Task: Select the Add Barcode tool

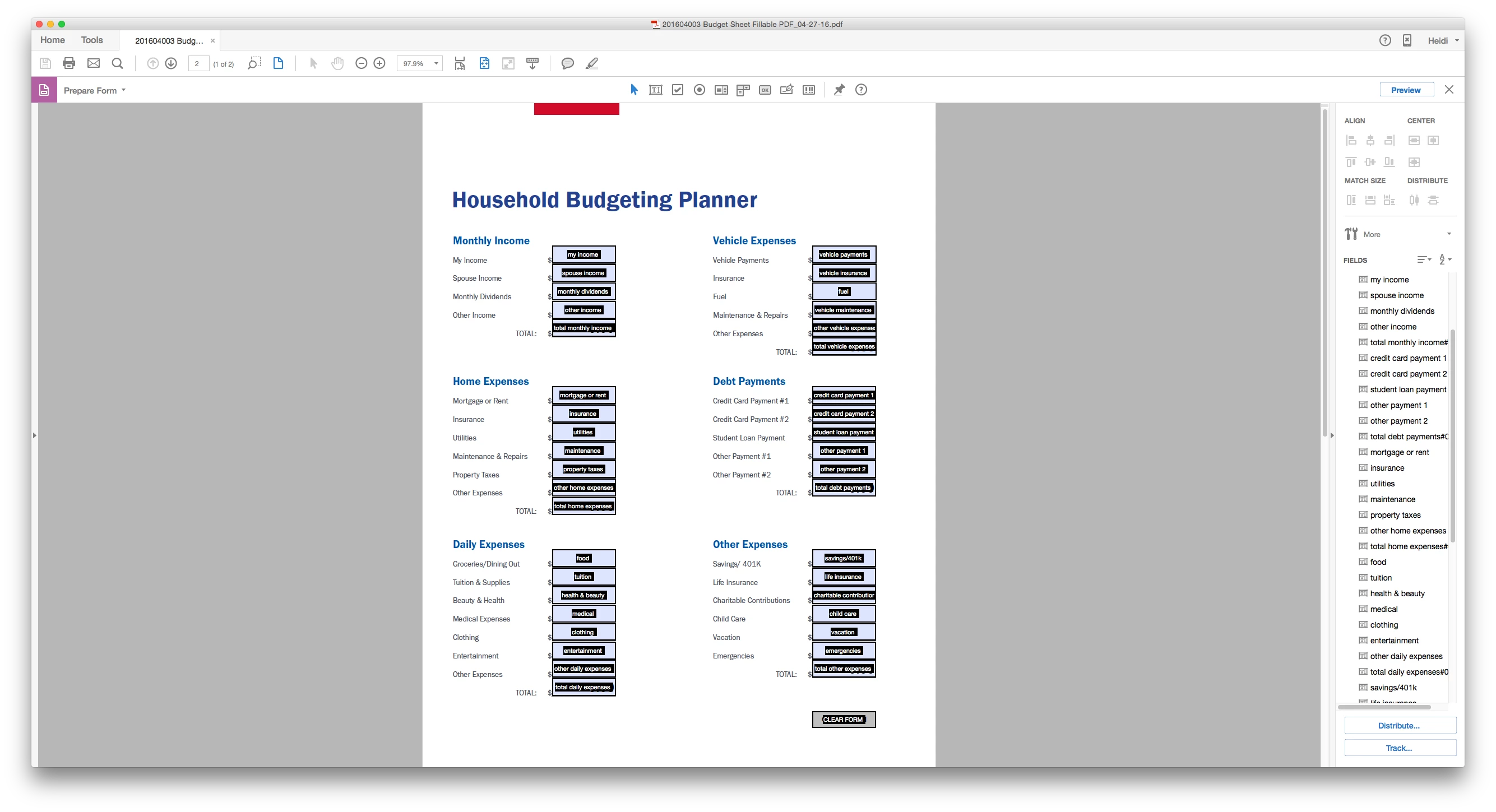Action: coord(808,90)
